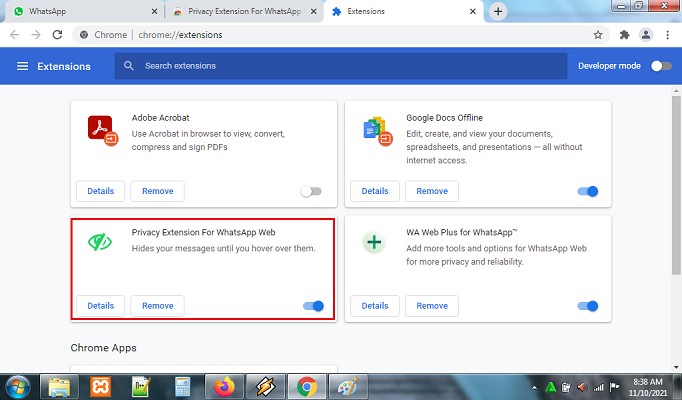Open Details for WA Web Plus
Screen dimensions: 682x400
coord(375,306)
